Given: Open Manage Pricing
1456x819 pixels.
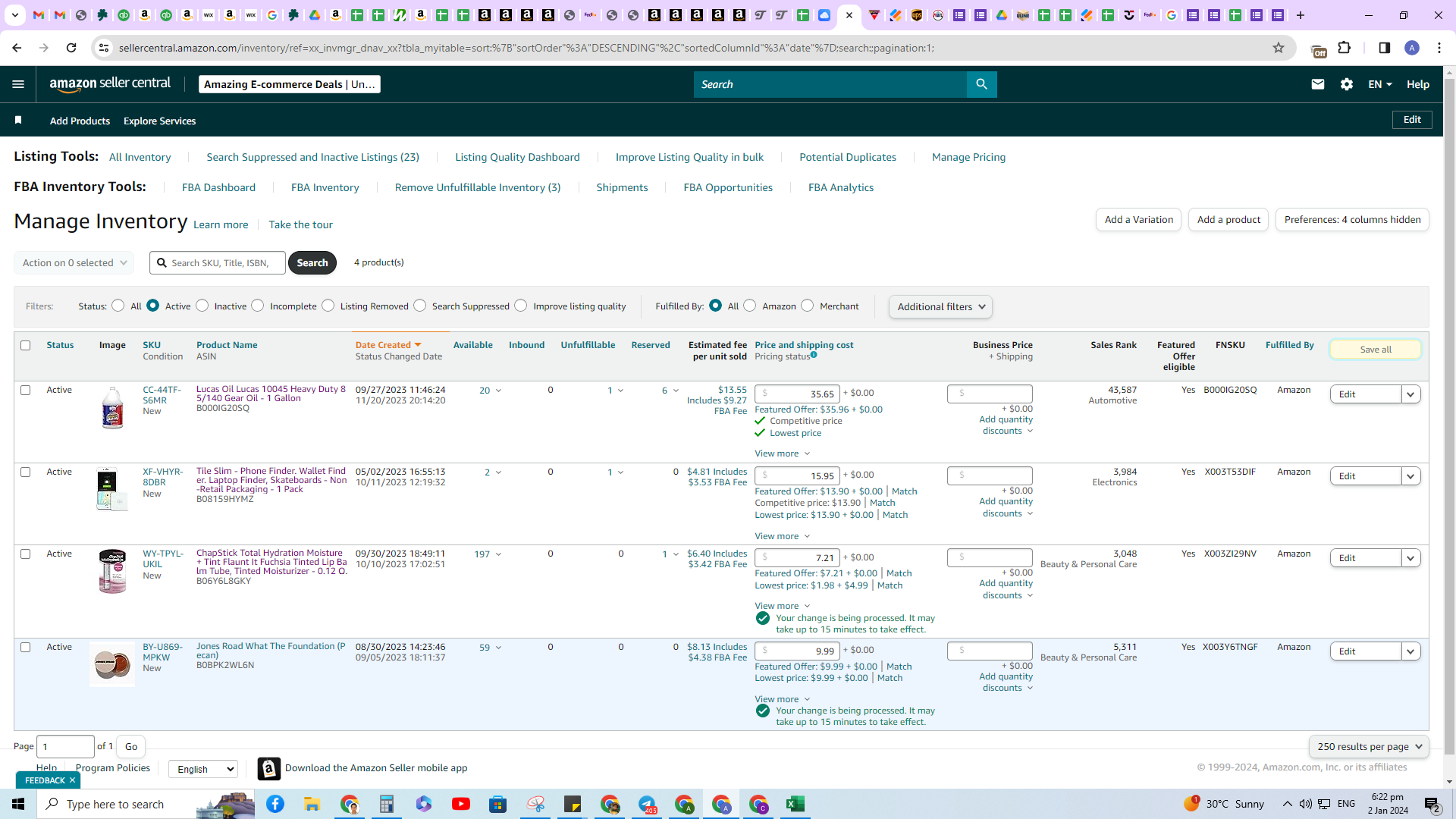Looking at the screenshot, I should click(x=968, y=157).
